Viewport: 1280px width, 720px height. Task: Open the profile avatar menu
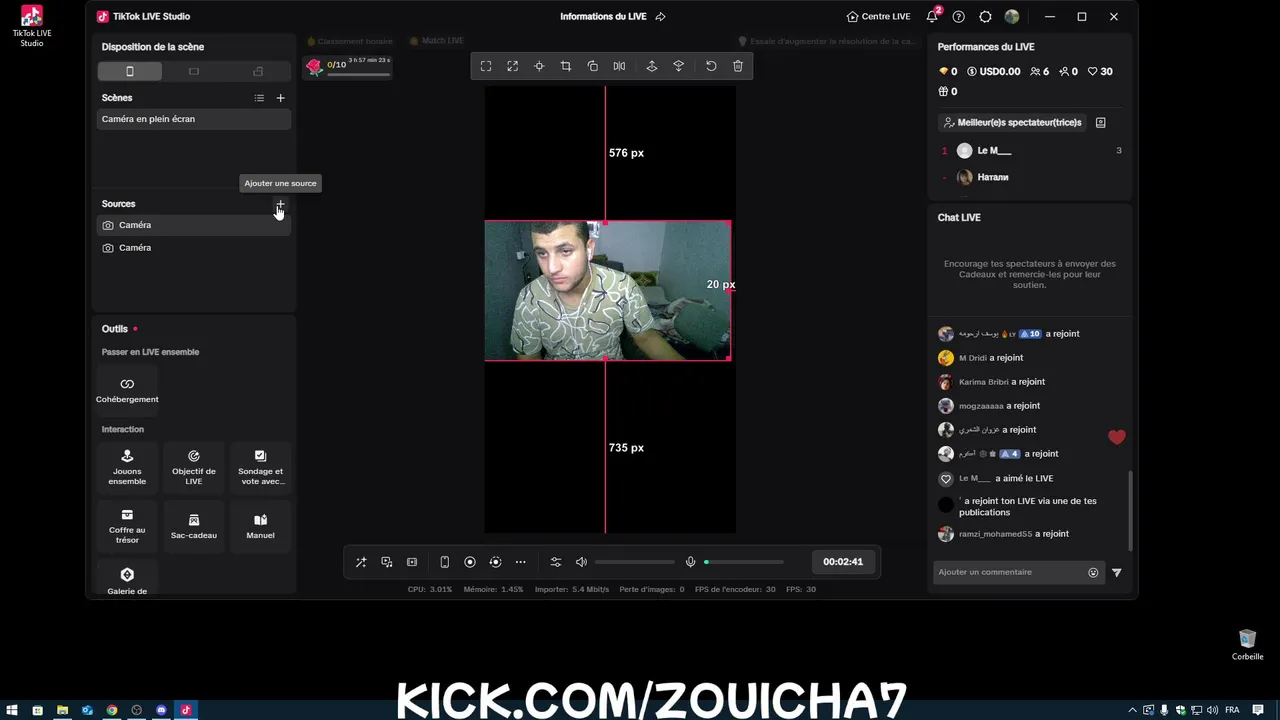pos(1012,17)
